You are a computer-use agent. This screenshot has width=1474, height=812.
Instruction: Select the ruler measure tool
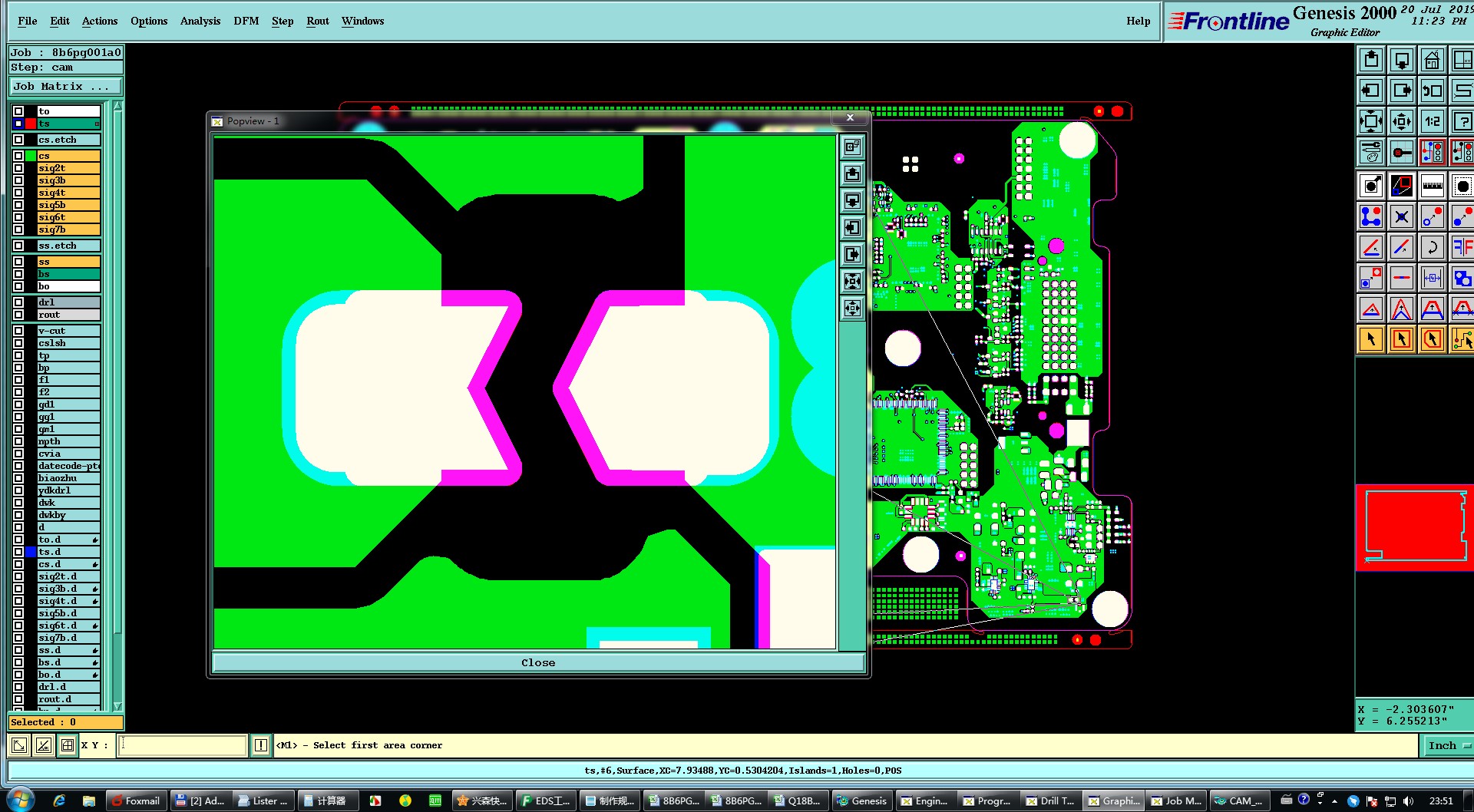click(1432, 186)
